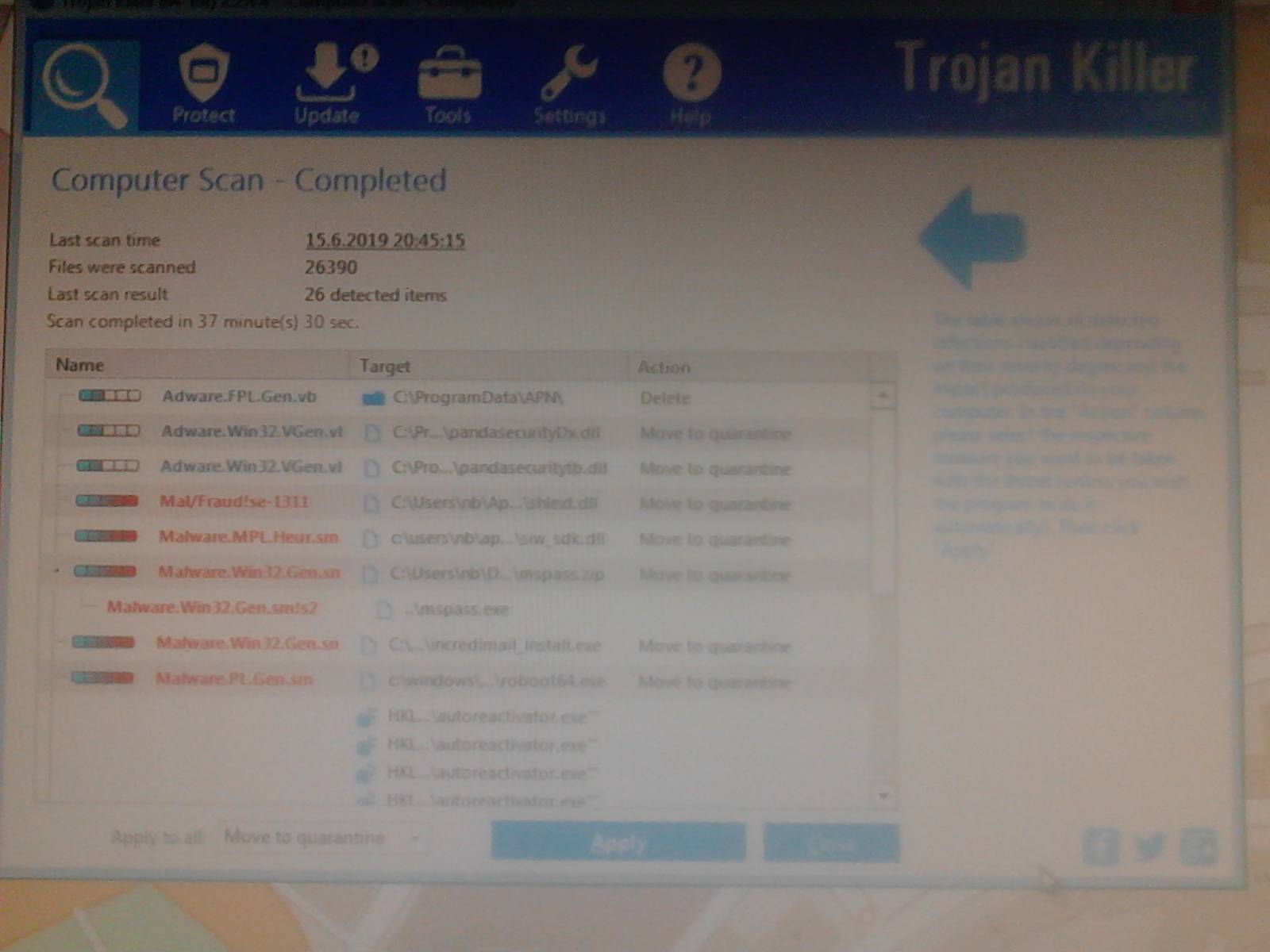Sort list by Name column header
The width and height of the screenshot is (1270, 952).
(198, 365)
